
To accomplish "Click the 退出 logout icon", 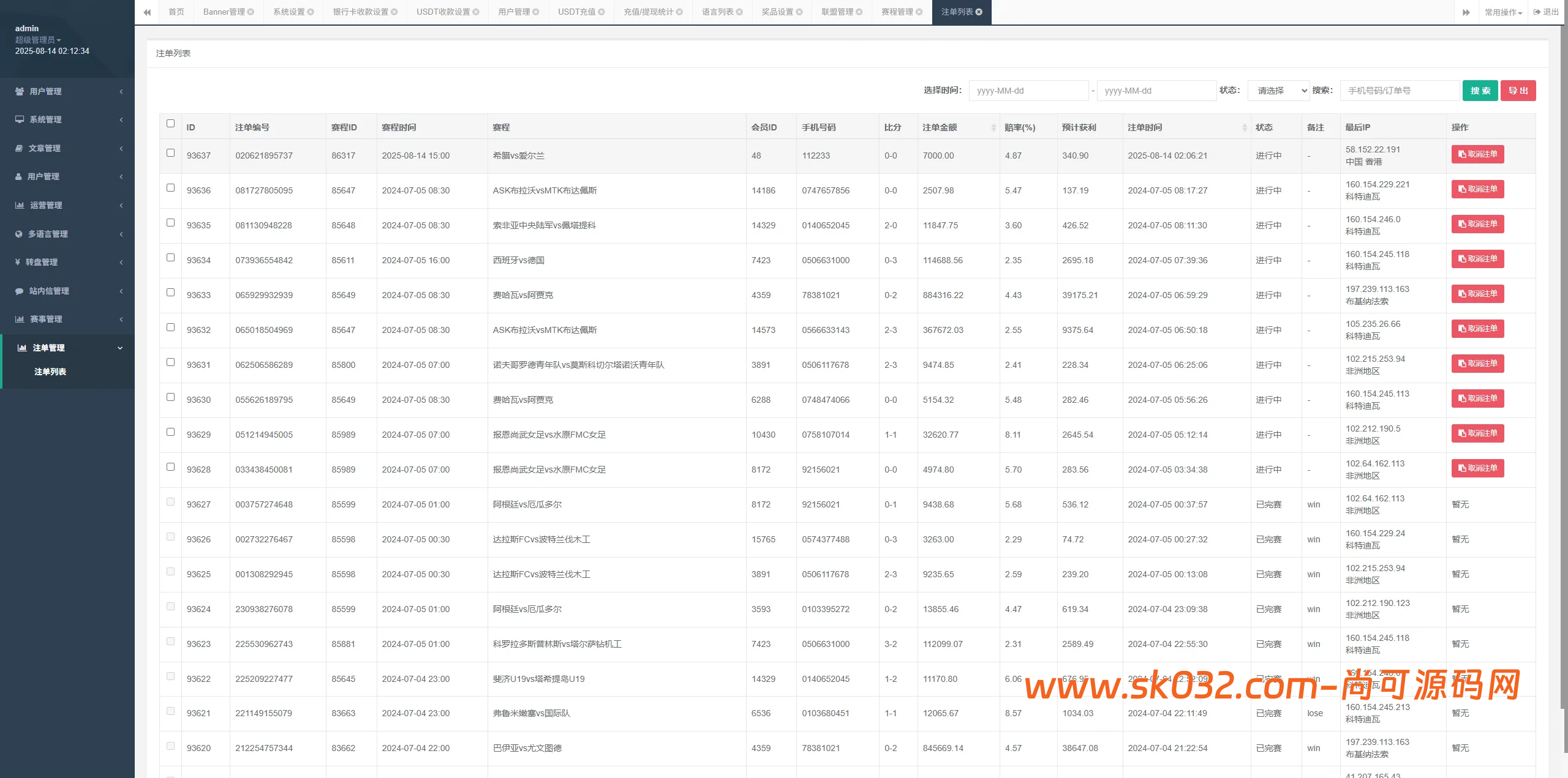I will [1537, 12].
